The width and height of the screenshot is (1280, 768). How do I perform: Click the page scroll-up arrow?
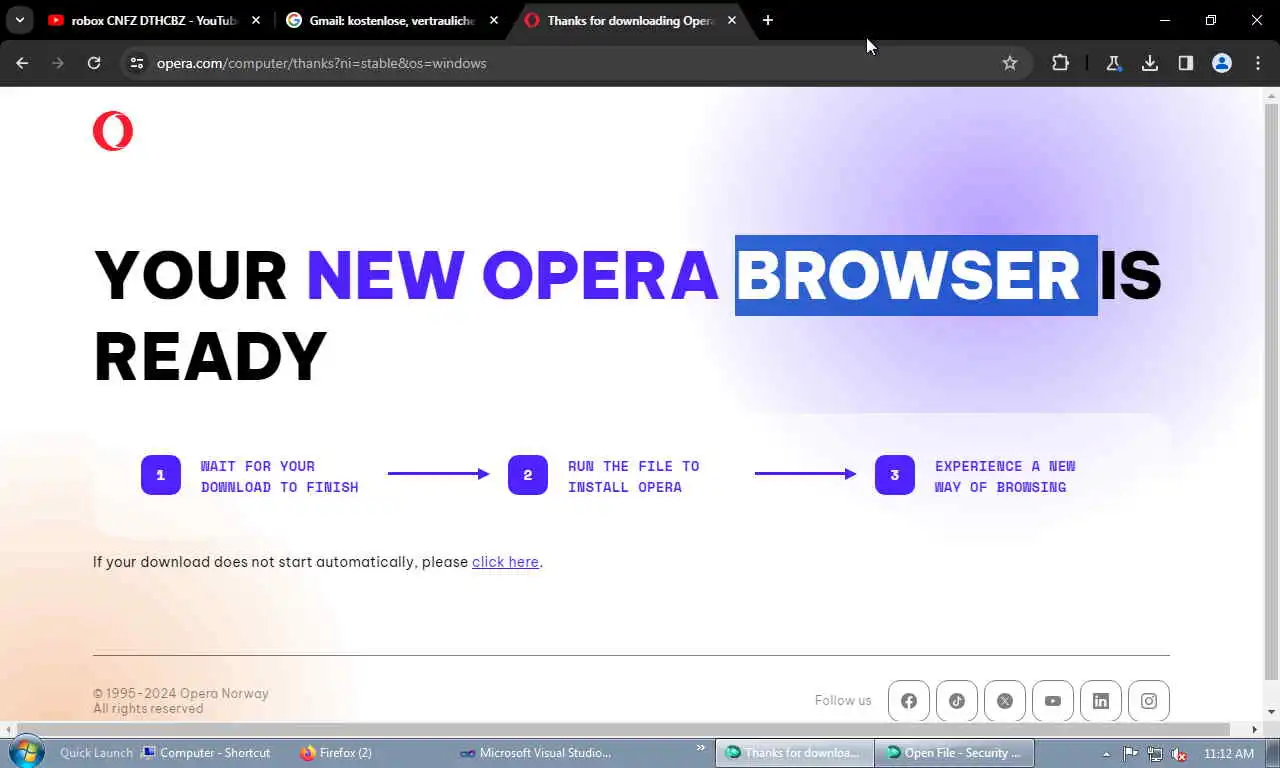click(x=1271, y=95)
